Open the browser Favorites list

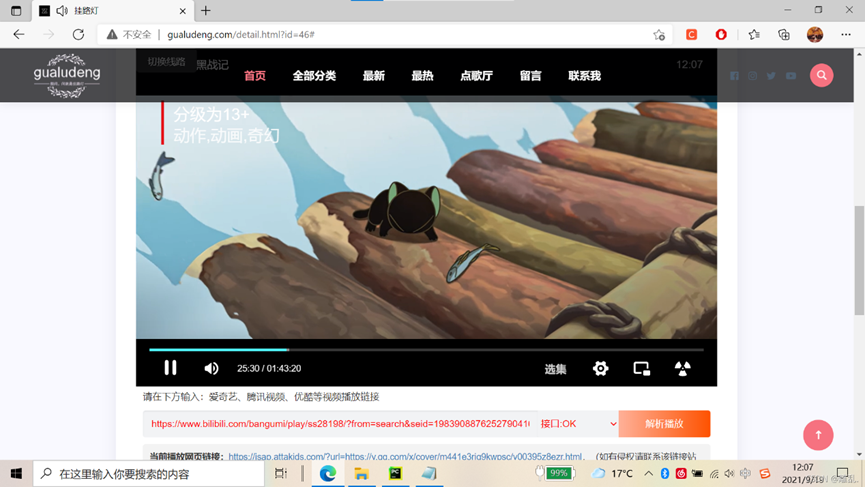click(x=754, y=34)
